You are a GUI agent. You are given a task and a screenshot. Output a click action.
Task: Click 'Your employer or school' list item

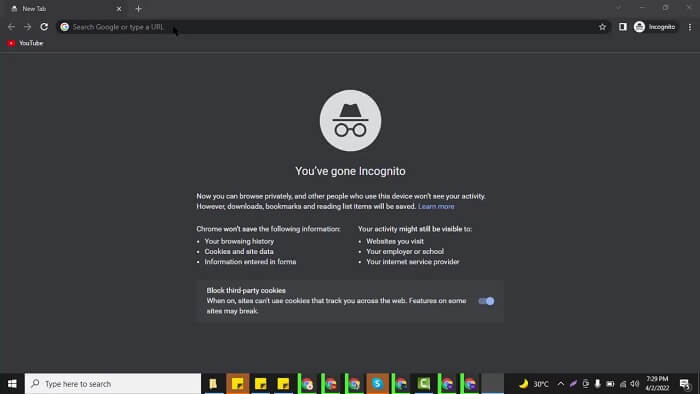coord(405,251)
